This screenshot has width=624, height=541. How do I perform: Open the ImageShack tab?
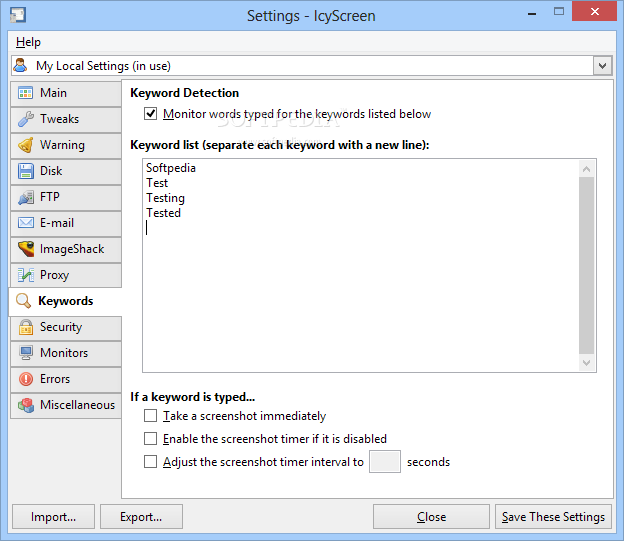(x=66, y=249)
